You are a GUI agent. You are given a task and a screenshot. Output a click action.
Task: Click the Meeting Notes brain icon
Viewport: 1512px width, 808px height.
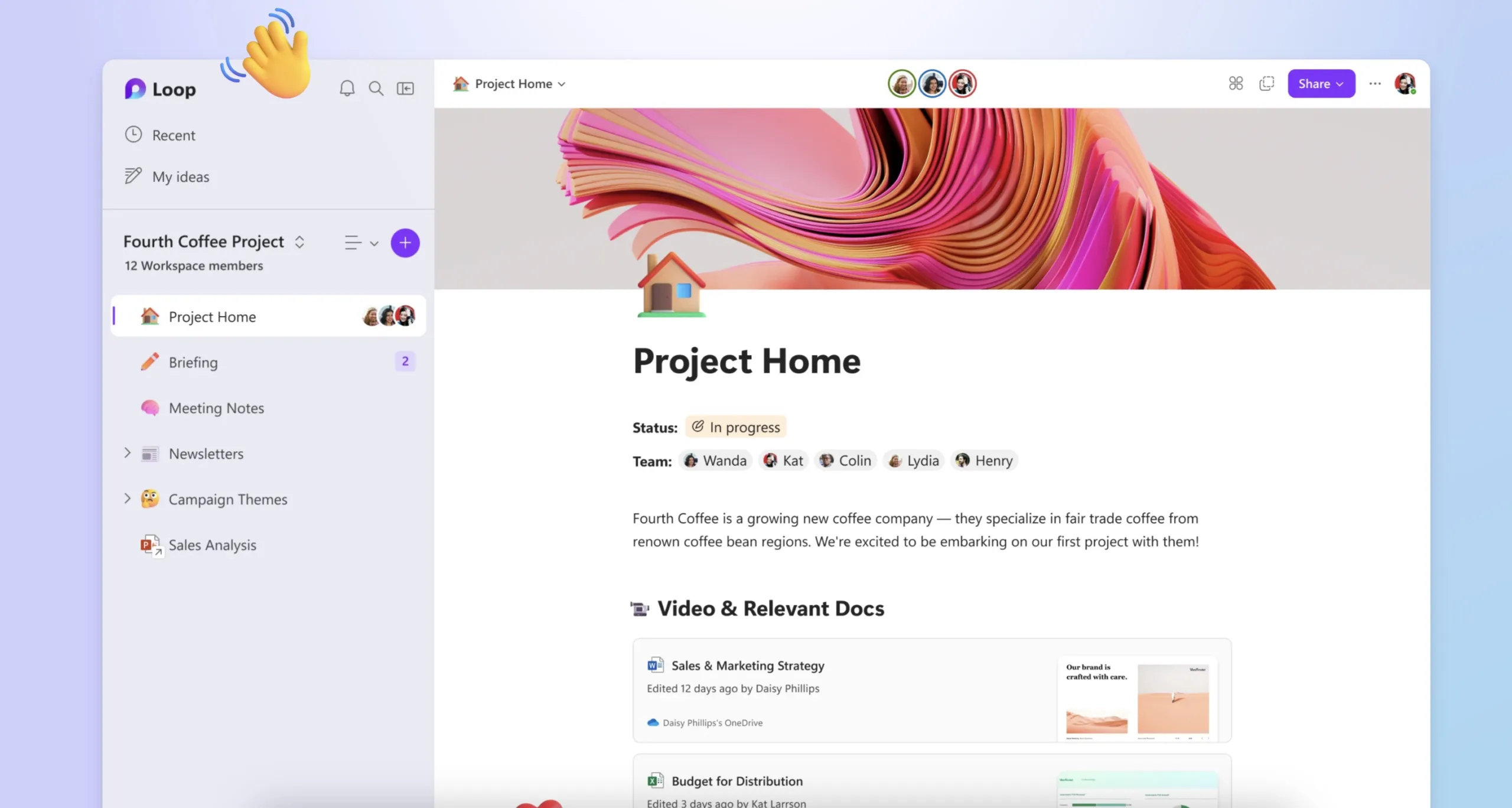[x=150, y=407]
